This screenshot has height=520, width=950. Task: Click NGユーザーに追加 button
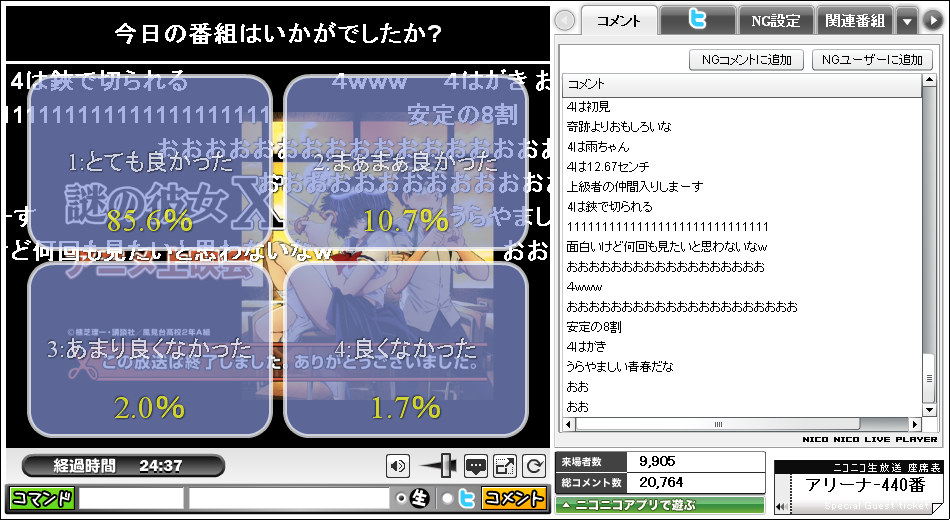tap(872, 59)
